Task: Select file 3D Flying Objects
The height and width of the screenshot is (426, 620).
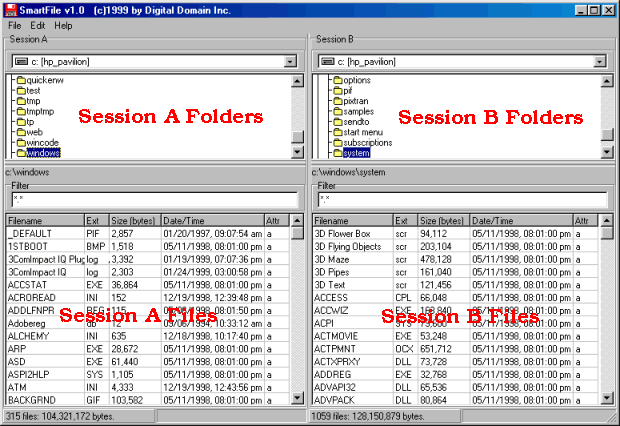Action: click(348, 246)
